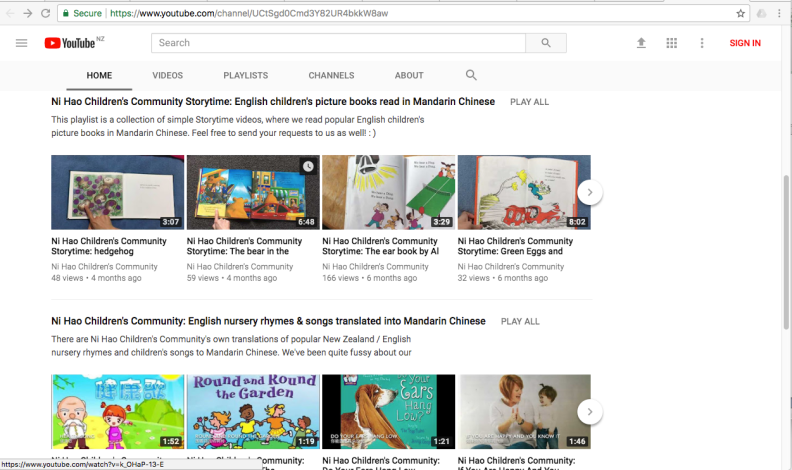This screenshot has height=470, width=792.
Task: Search within the channel icon
Action: [471, 75]
